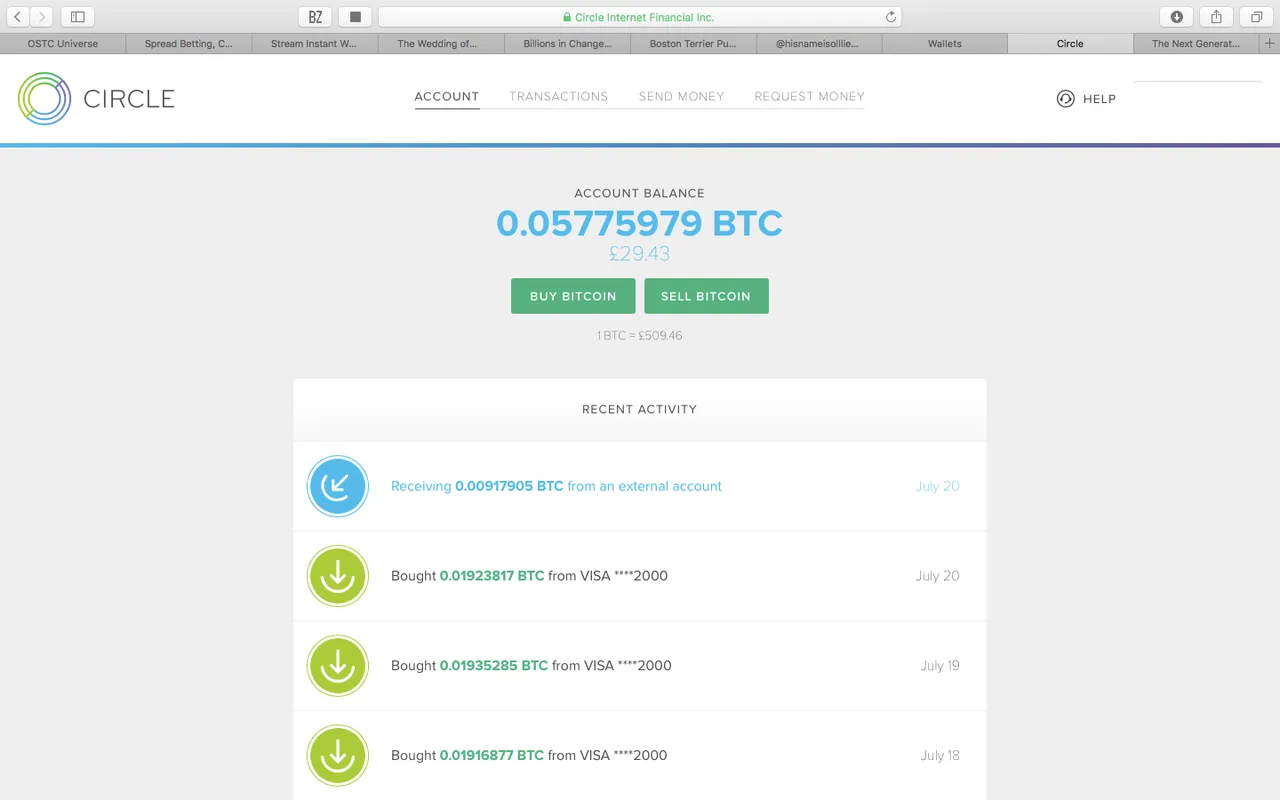
Task: Show all tabs overview
Action: coord(1256,17)
